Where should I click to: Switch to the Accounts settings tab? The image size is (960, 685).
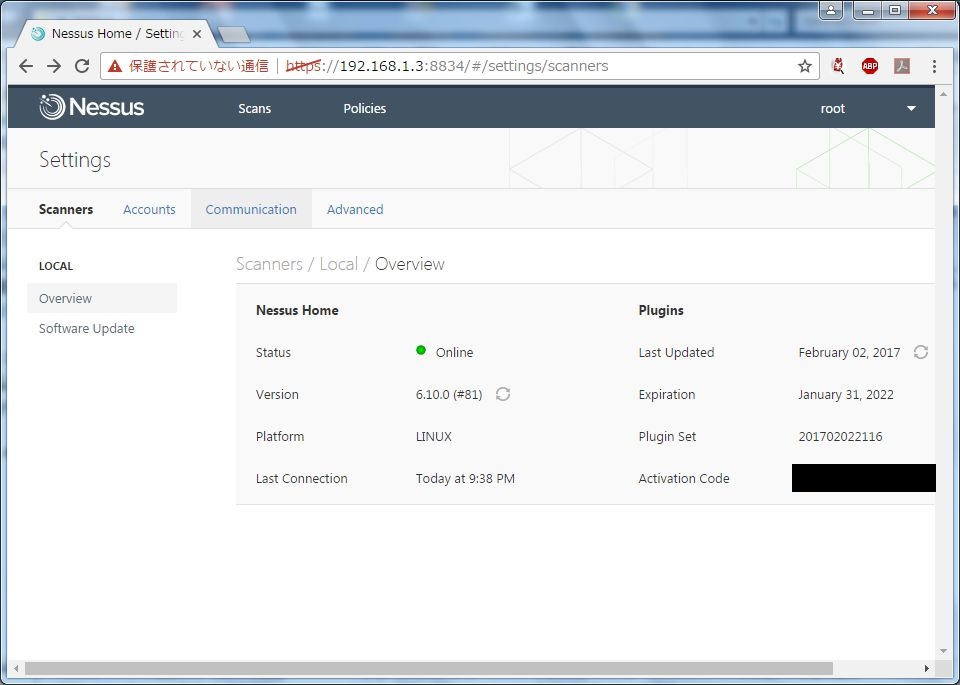pyautogui.click(x=149, y=209)
